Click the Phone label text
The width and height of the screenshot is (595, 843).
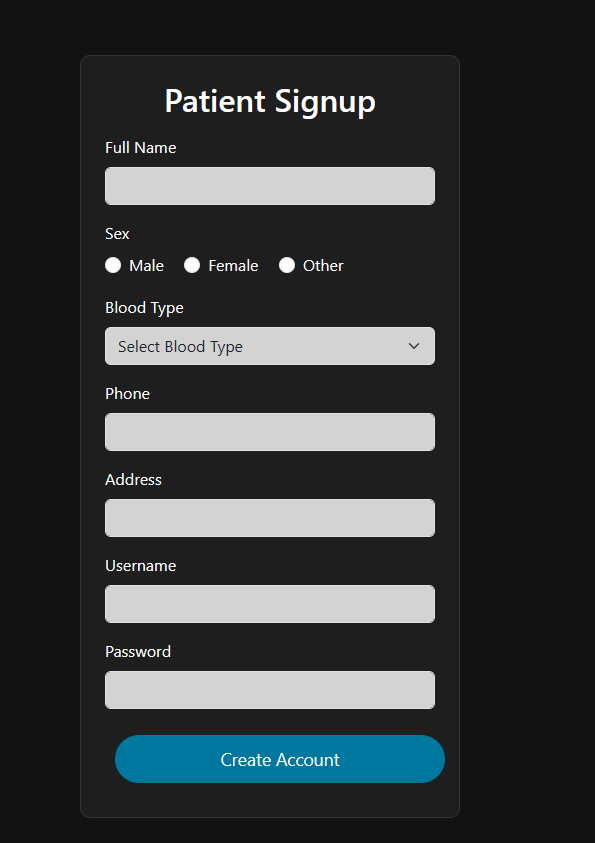point(127,394)
